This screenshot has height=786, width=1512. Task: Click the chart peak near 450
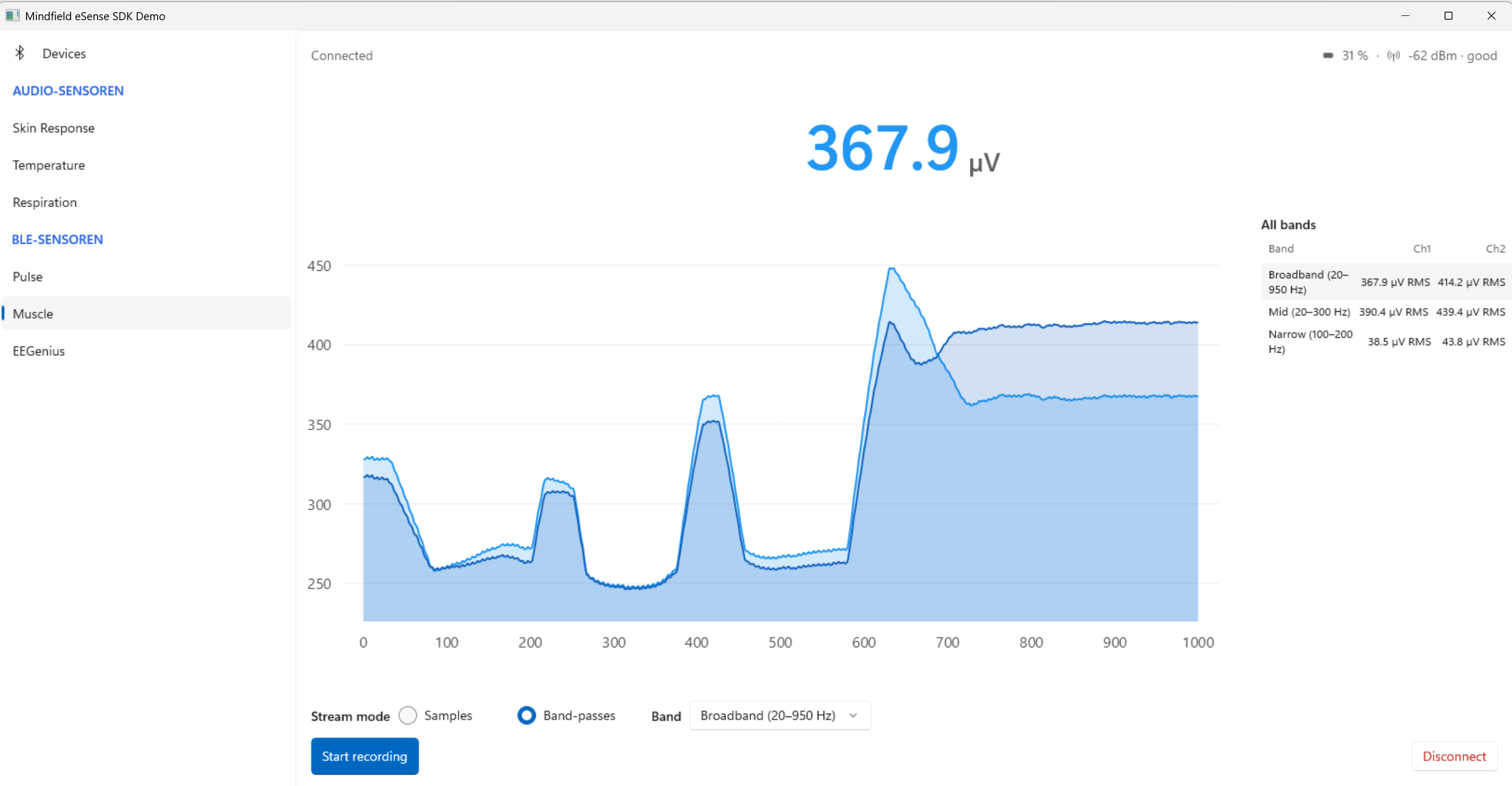(x=892, y=269)
